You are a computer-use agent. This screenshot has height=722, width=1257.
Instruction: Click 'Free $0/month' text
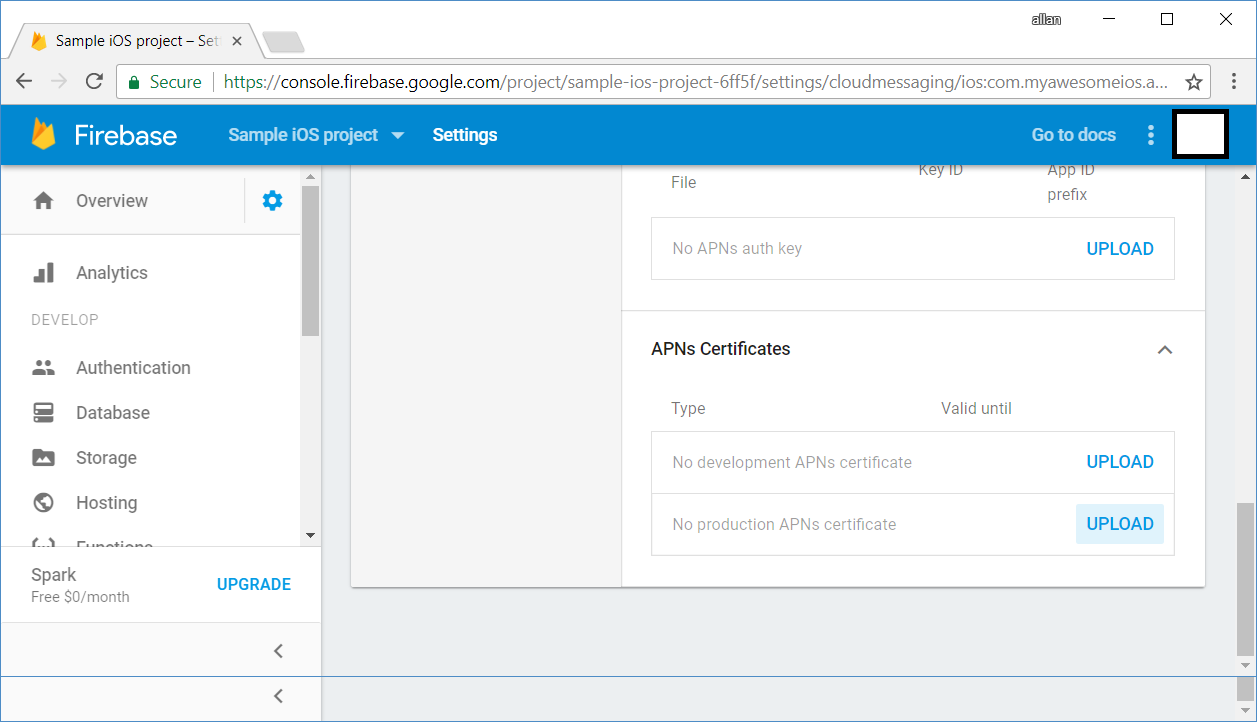(80, 597)
